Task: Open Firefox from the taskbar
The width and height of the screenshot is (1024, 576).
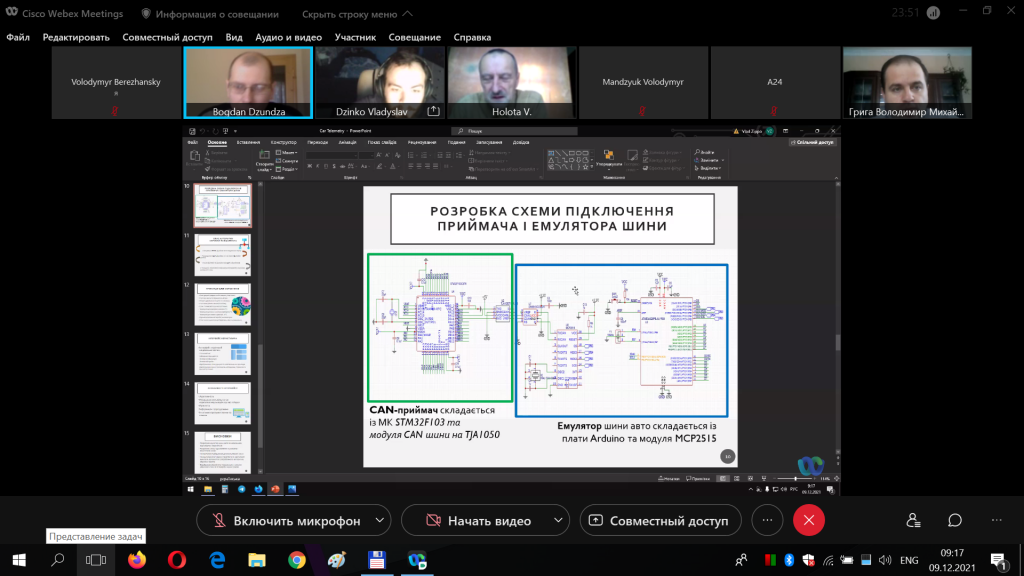Action: 137,560
